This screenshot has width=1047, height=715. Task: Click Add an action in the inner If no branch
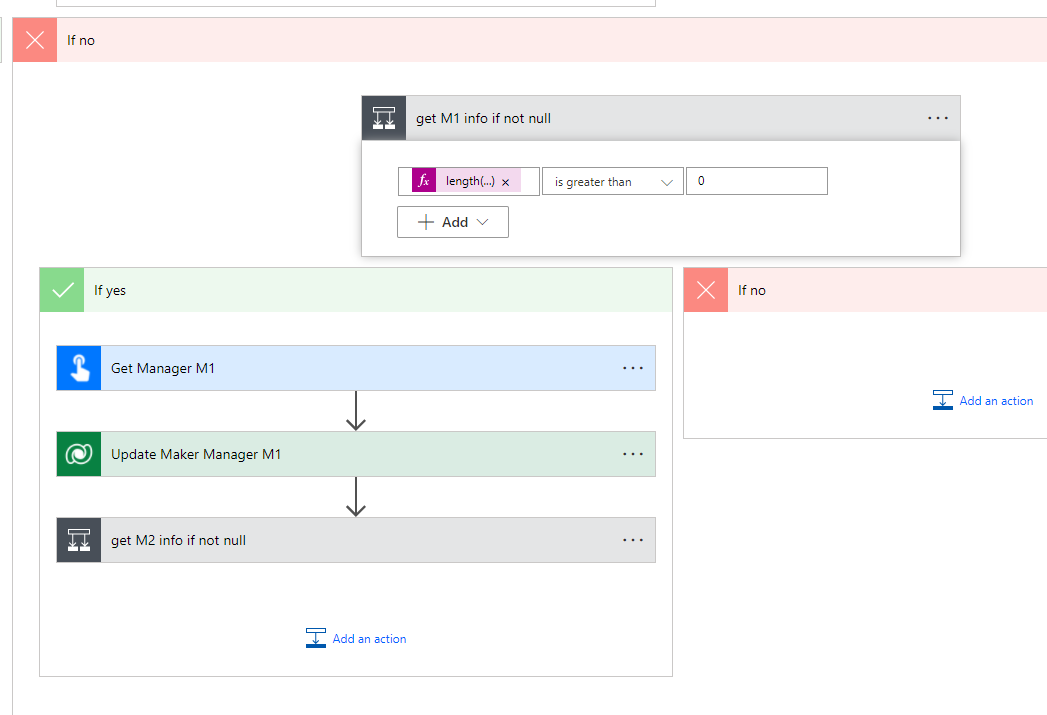983,401
